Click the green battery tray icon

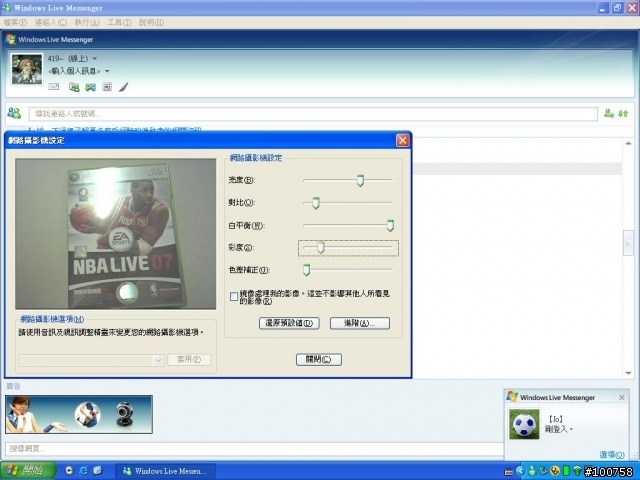pyautogui.click(x=566, y=471)
